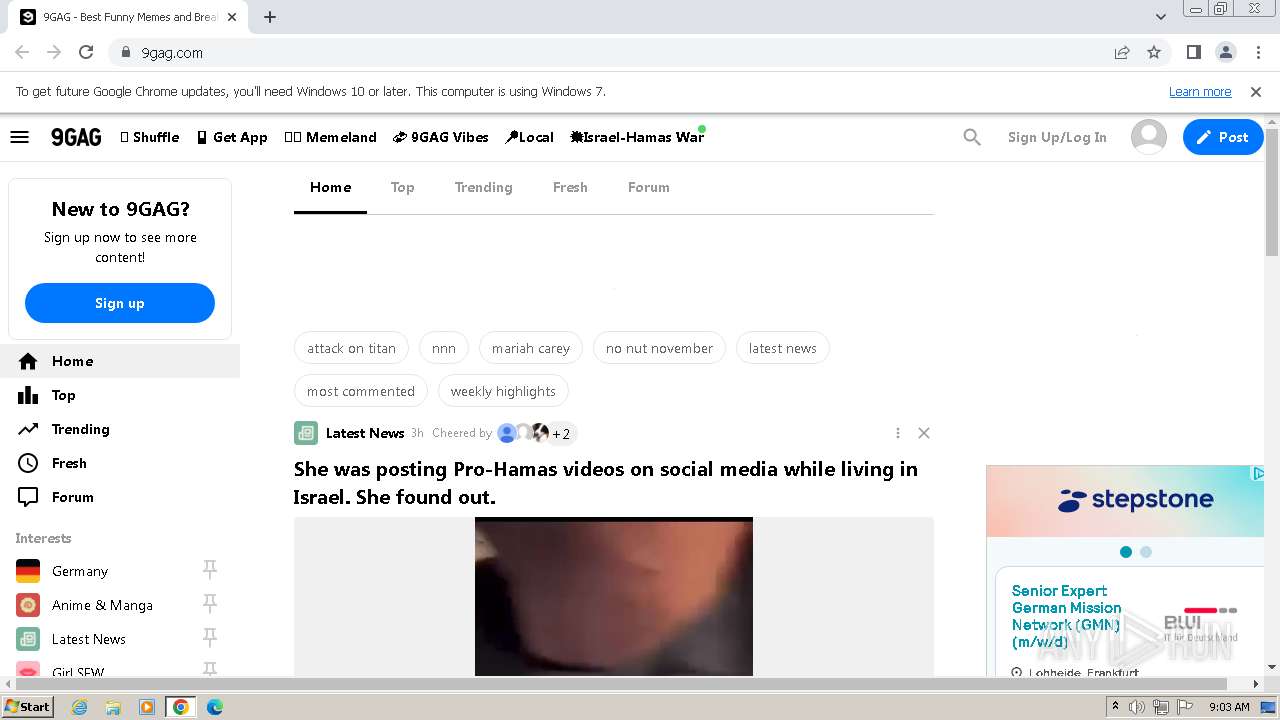
Task: Click the Post button
Action: (x=1223, y=137)
